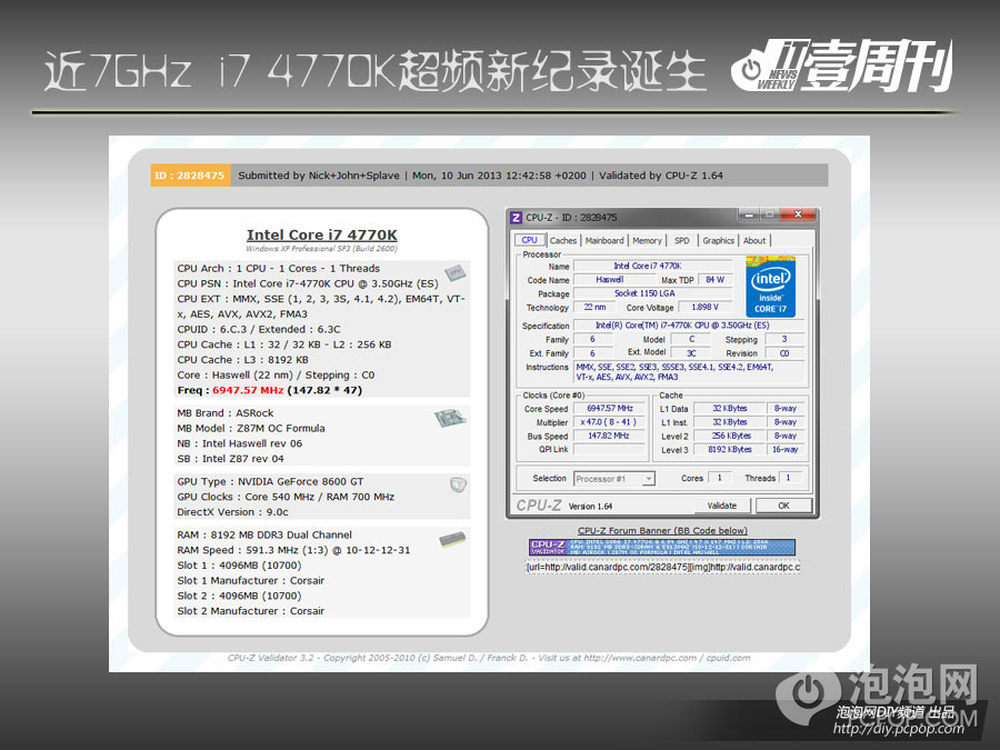This screenshot has width=1000, height=750.
Task: Click the Multiplier value x 47.0 ( 8 - 41 )
Action: pyautogui.click(x=610, y=422)
